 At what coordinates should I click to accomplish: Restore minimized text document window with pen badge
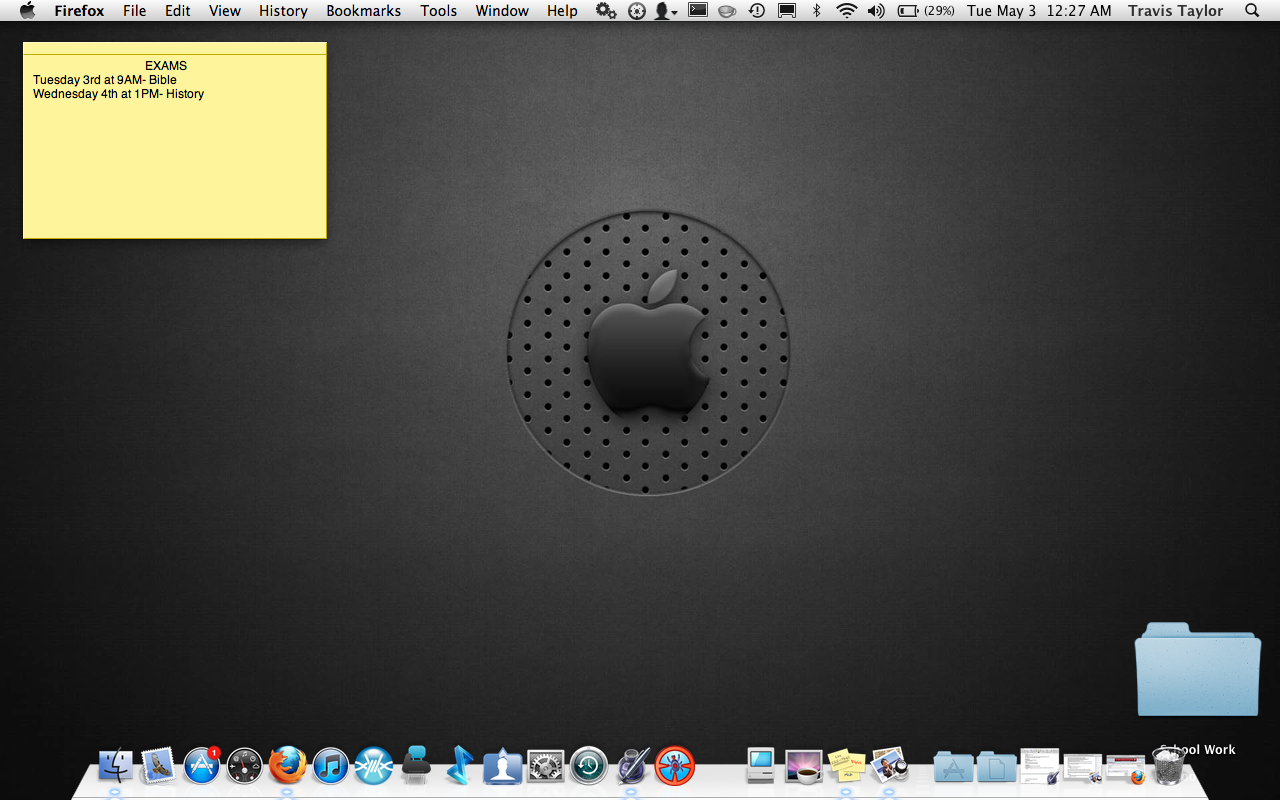coord(1040,766)
